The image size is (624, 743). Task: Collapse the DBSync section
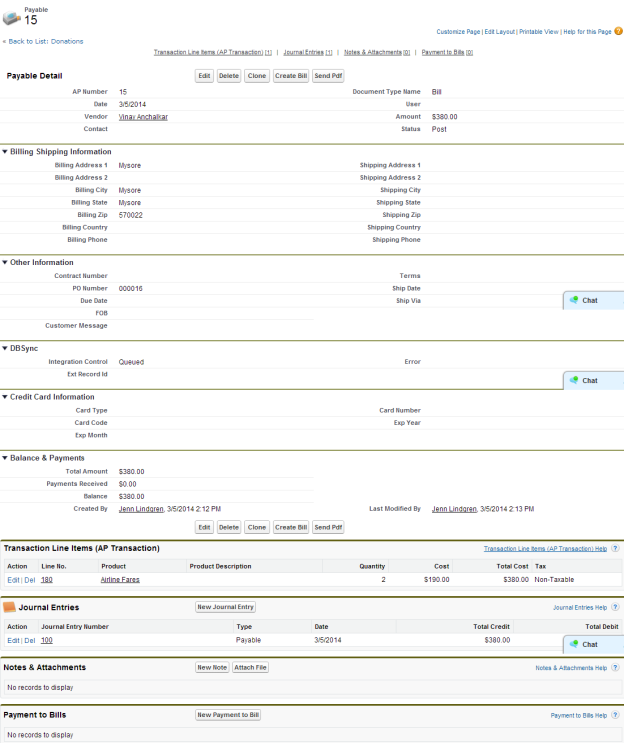coord(5,348)
